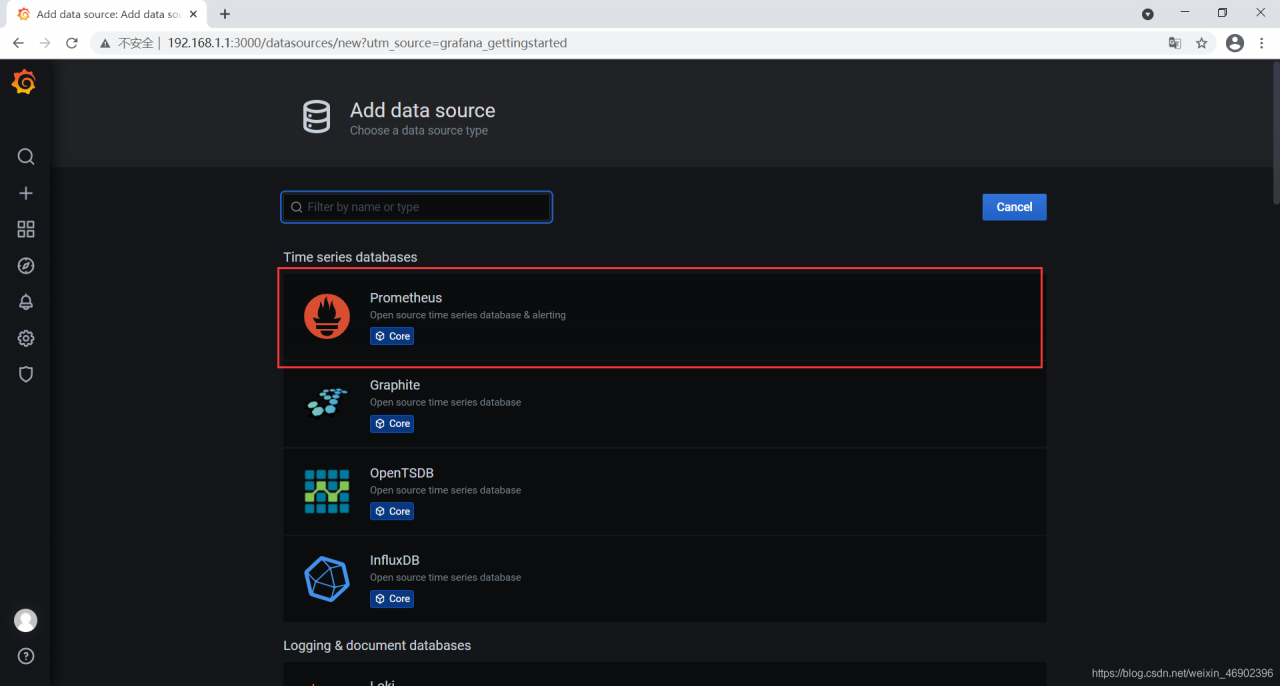The height and width of the screenshot is (686, 1280).
Task: Open the Create plus icon in sidebar
Action: [26, 193]
